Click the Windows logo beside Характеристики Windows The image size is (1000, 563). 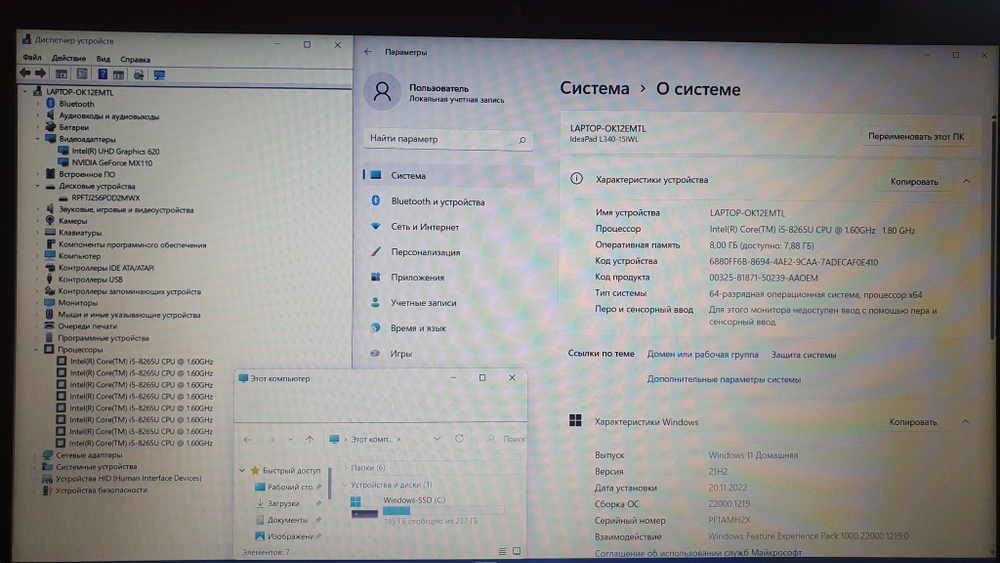(x=575, y=420)
